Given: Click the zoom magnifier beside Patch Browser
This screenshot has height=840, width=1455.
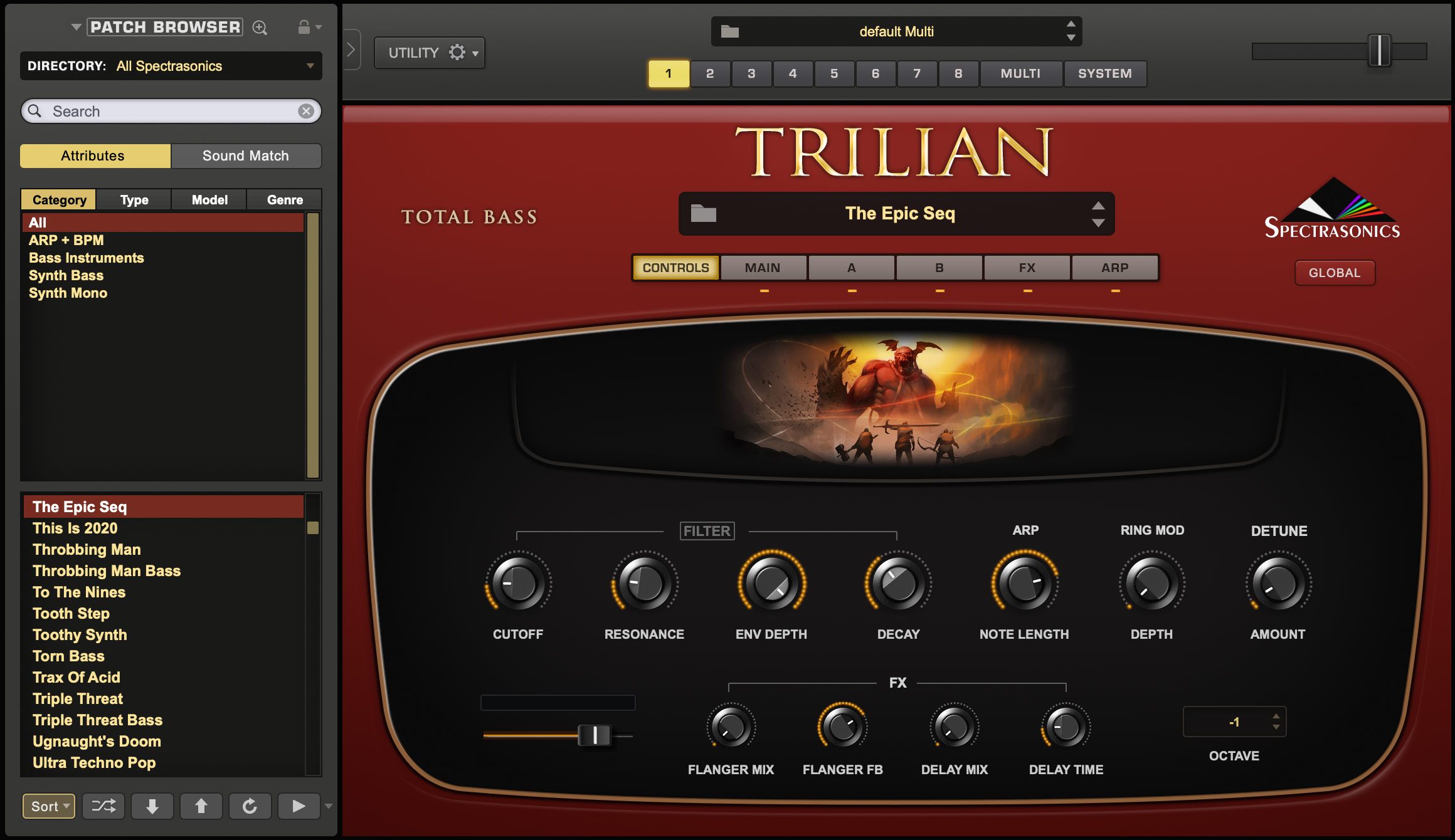Looking at the screenshot, I should 260,28.
